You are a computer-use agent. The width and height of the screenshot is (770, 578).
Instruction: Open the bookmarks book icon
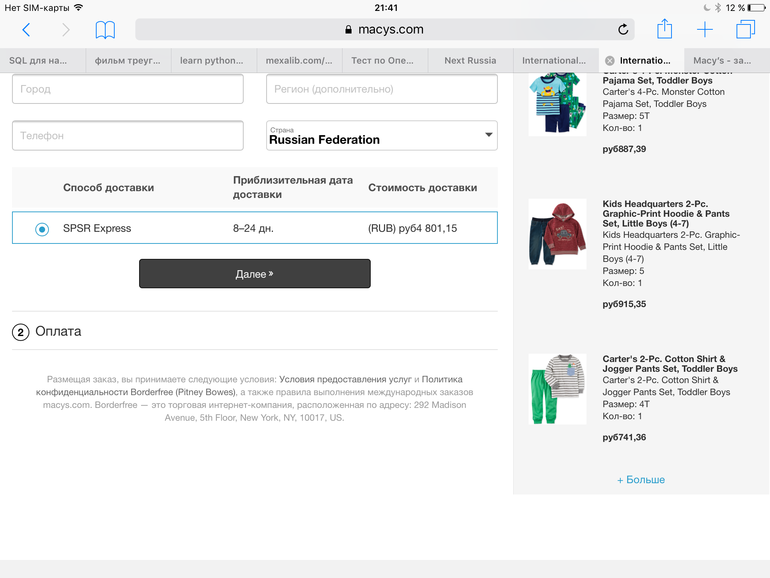105,30
